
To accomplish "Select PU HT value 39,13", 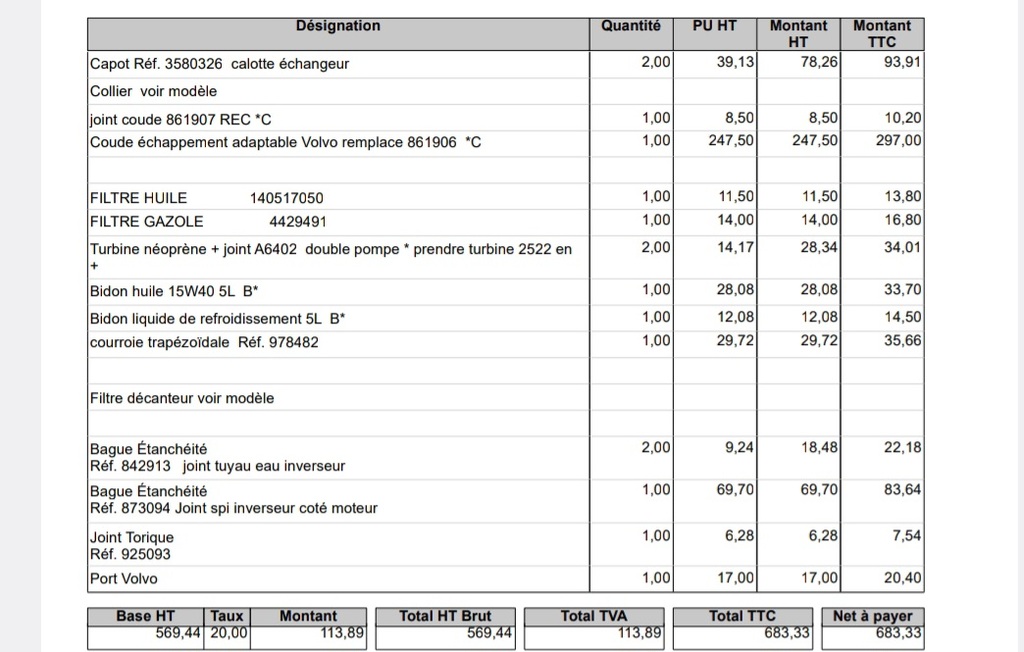I will pos(735,62).
